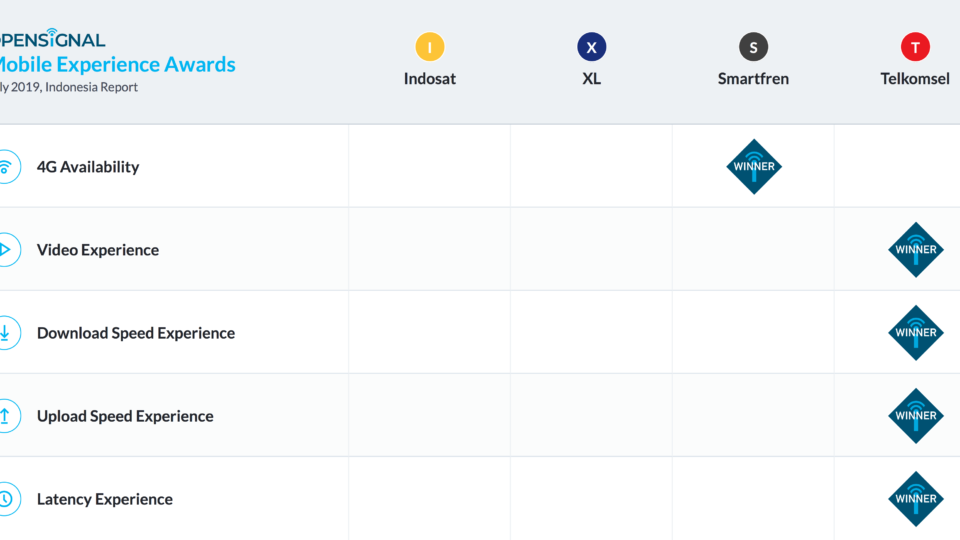Click Telkomsel's Latency Experience winner badge
Screen dimensions: 960x540
pyautogui.click(x=916, y=498)
